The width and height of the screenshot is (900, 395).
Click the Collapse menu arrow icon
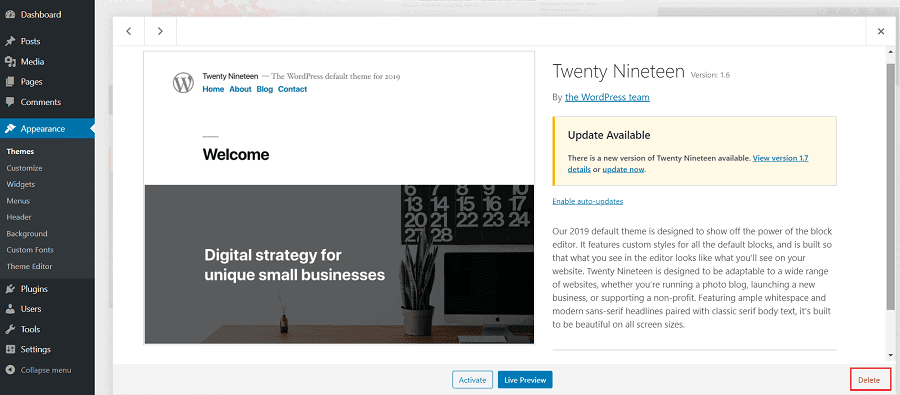10,370
